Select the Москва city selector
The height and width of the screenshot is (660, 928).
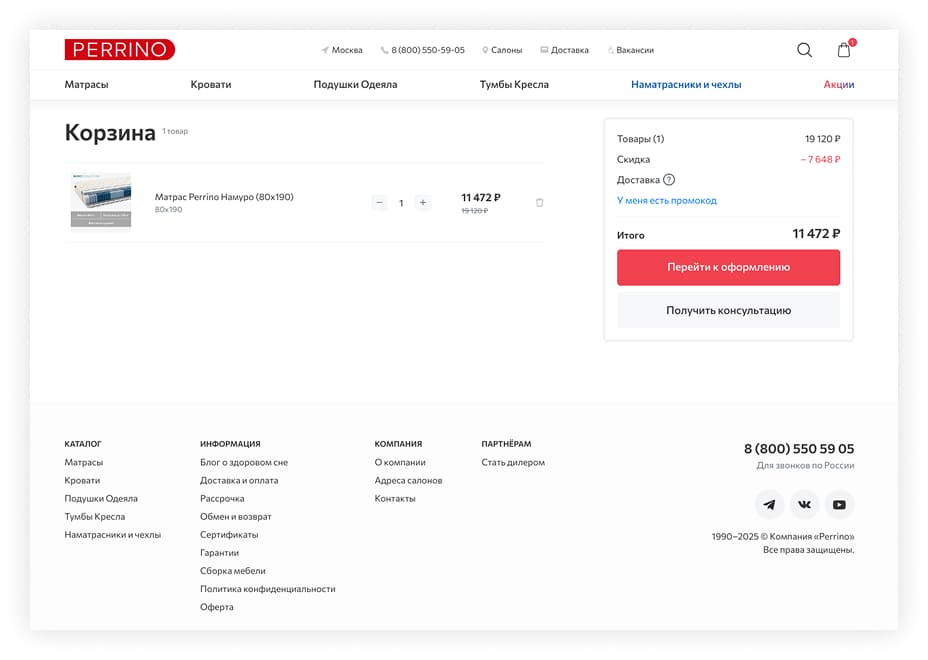(x=342, y=50)
